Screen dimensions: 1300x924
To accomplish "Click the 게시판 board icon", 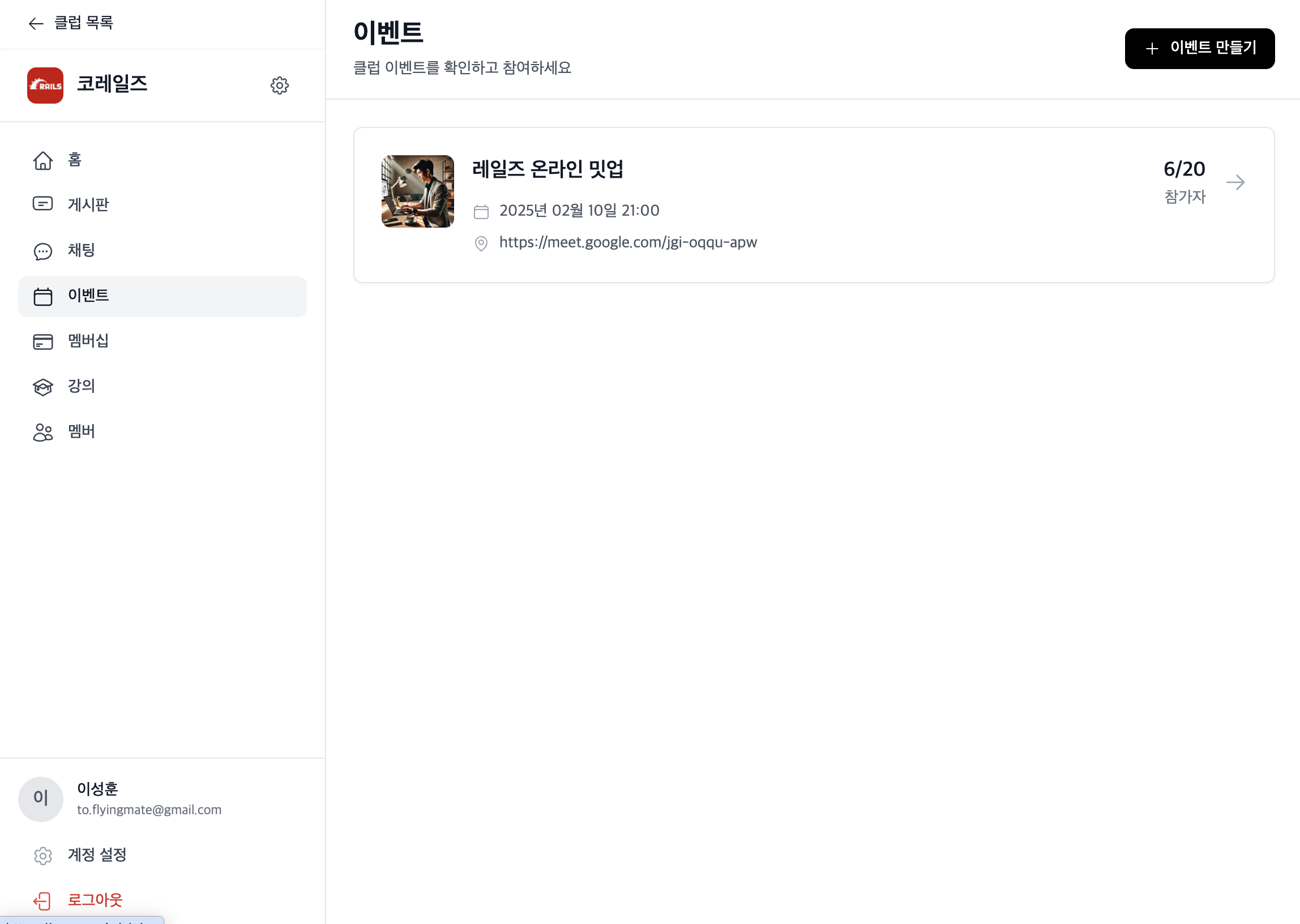I will [42, 204].
